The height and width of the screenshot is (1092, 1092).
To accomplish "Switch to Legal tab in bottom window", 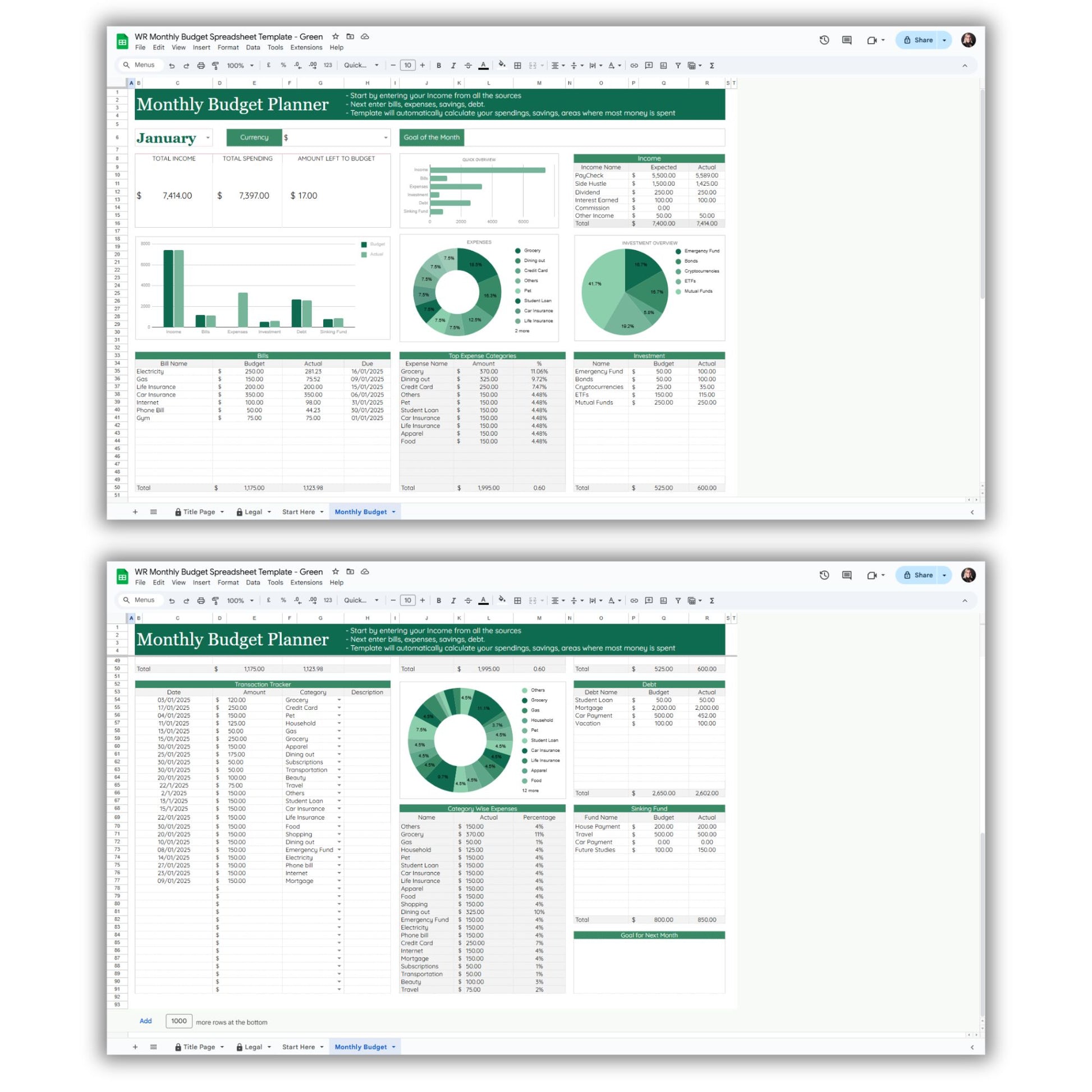I will [253, 1047].
